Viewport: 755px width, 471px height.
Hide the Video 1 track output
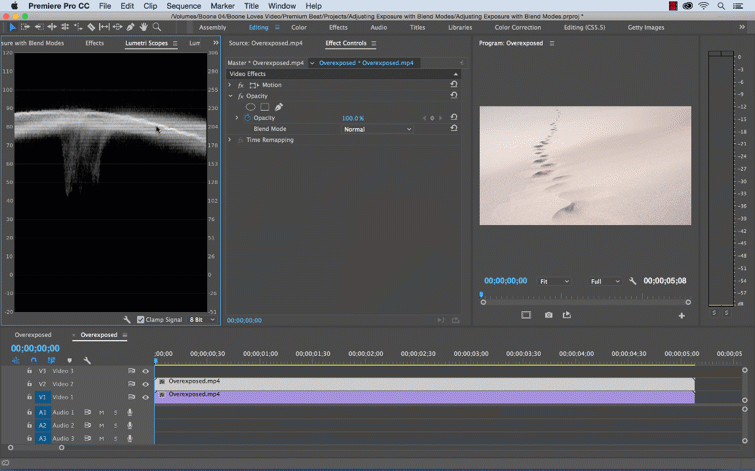(145, 397)
